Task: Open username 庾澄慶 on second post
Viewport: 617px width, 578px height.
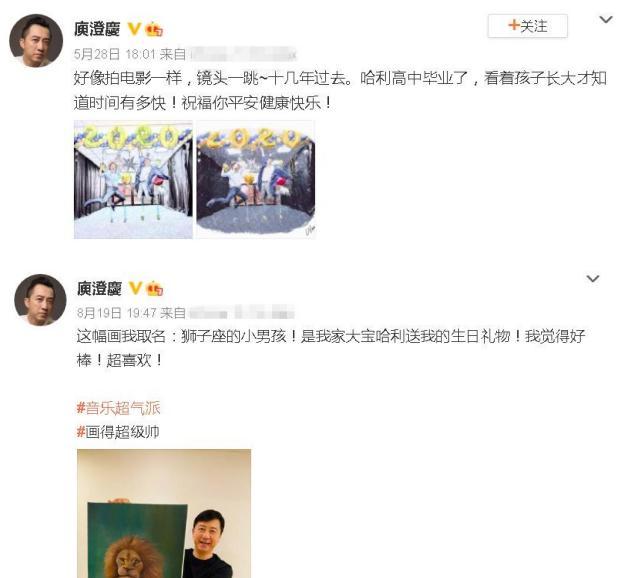Action: click(x=99, y=288)
